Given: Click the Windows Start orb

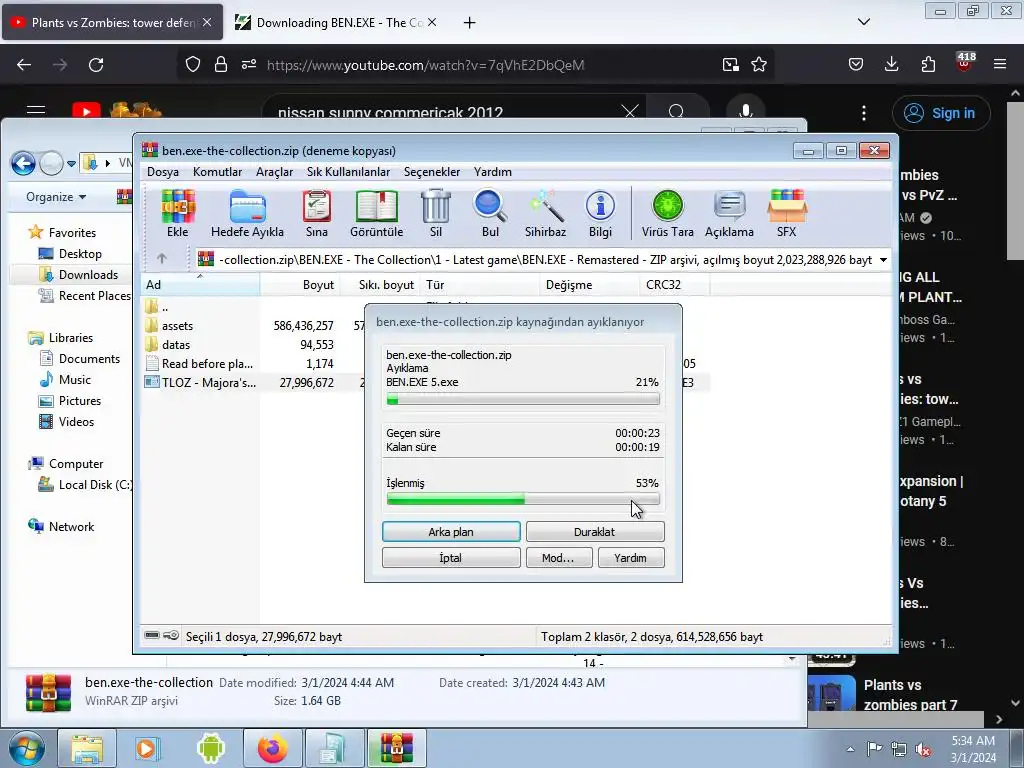Looking at the screenshot, I should 27,748.
